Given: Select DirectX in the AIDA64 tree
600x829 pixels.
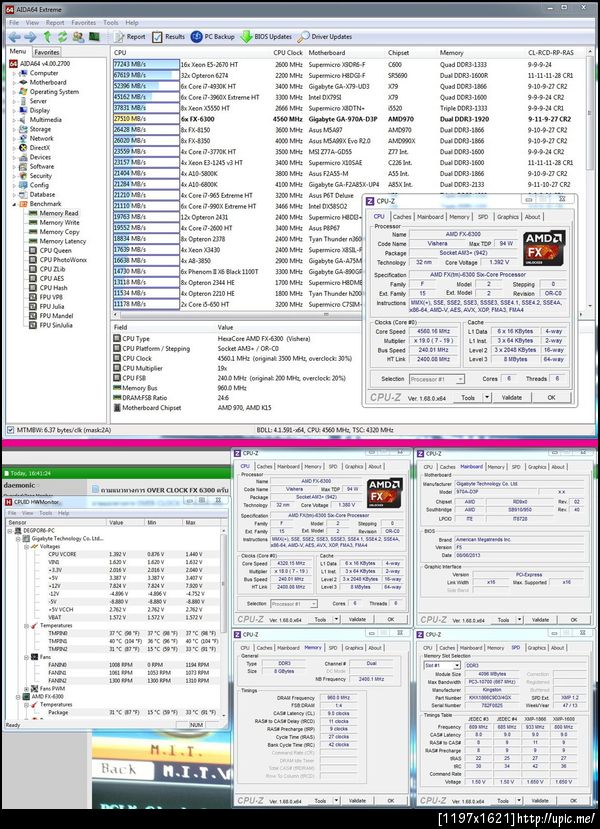Looking at the screenshot, I should pyautogui.click(x=40, y=148).
